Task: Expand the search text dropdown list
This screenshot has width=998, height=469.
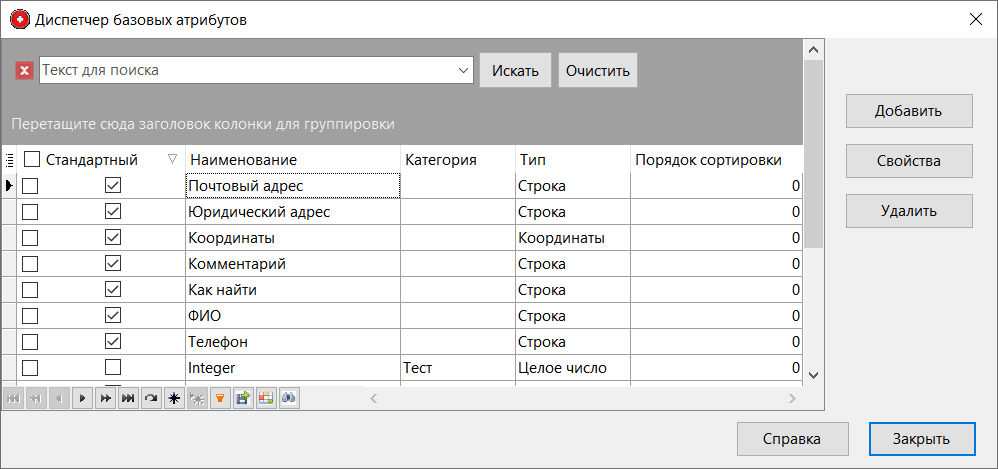Action: pos(463,70)
